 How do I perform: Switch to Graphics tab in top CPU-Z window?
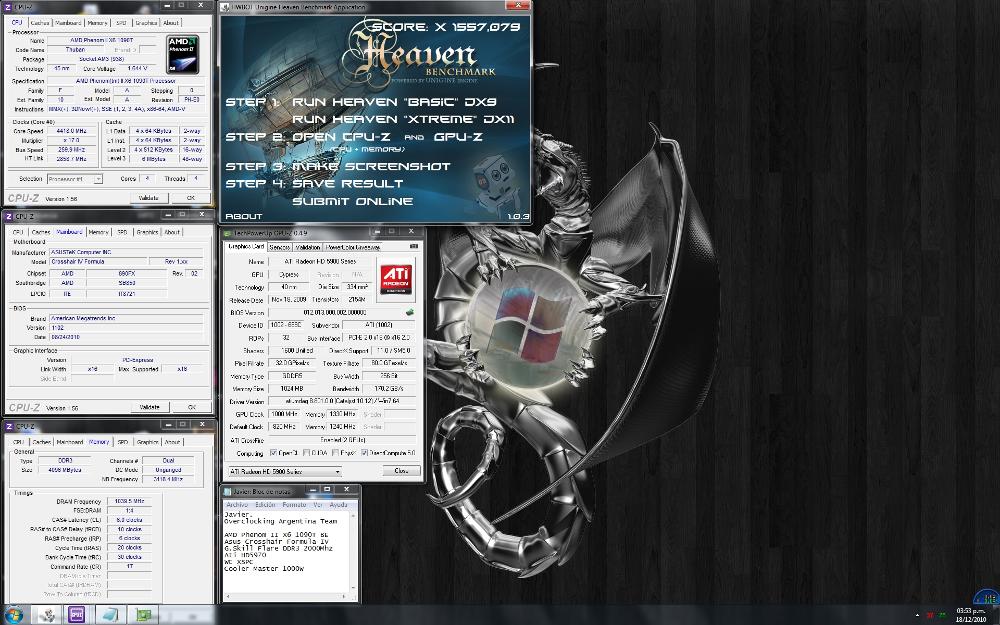tap(146, 22)
